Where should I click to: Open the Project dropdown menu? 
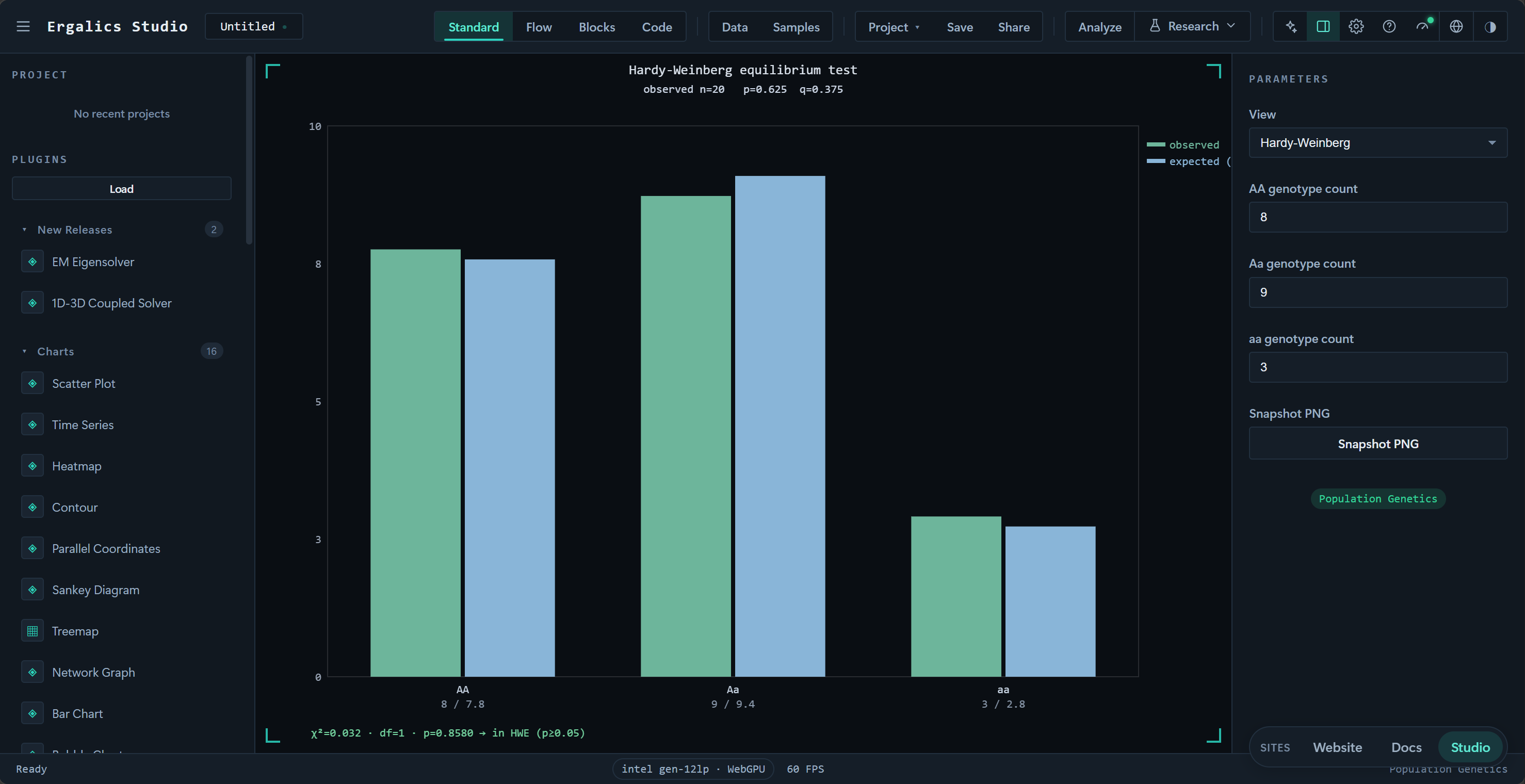coord(894,27)
